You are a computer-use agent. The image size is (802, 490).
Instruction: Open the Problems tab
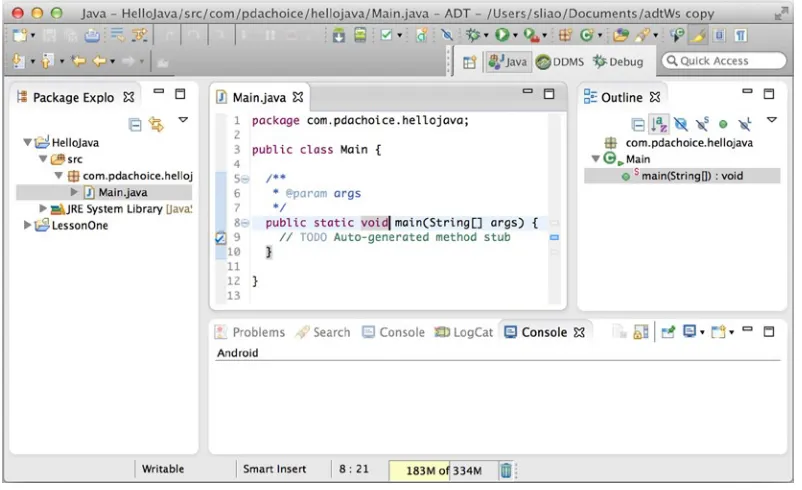[250, 332]
